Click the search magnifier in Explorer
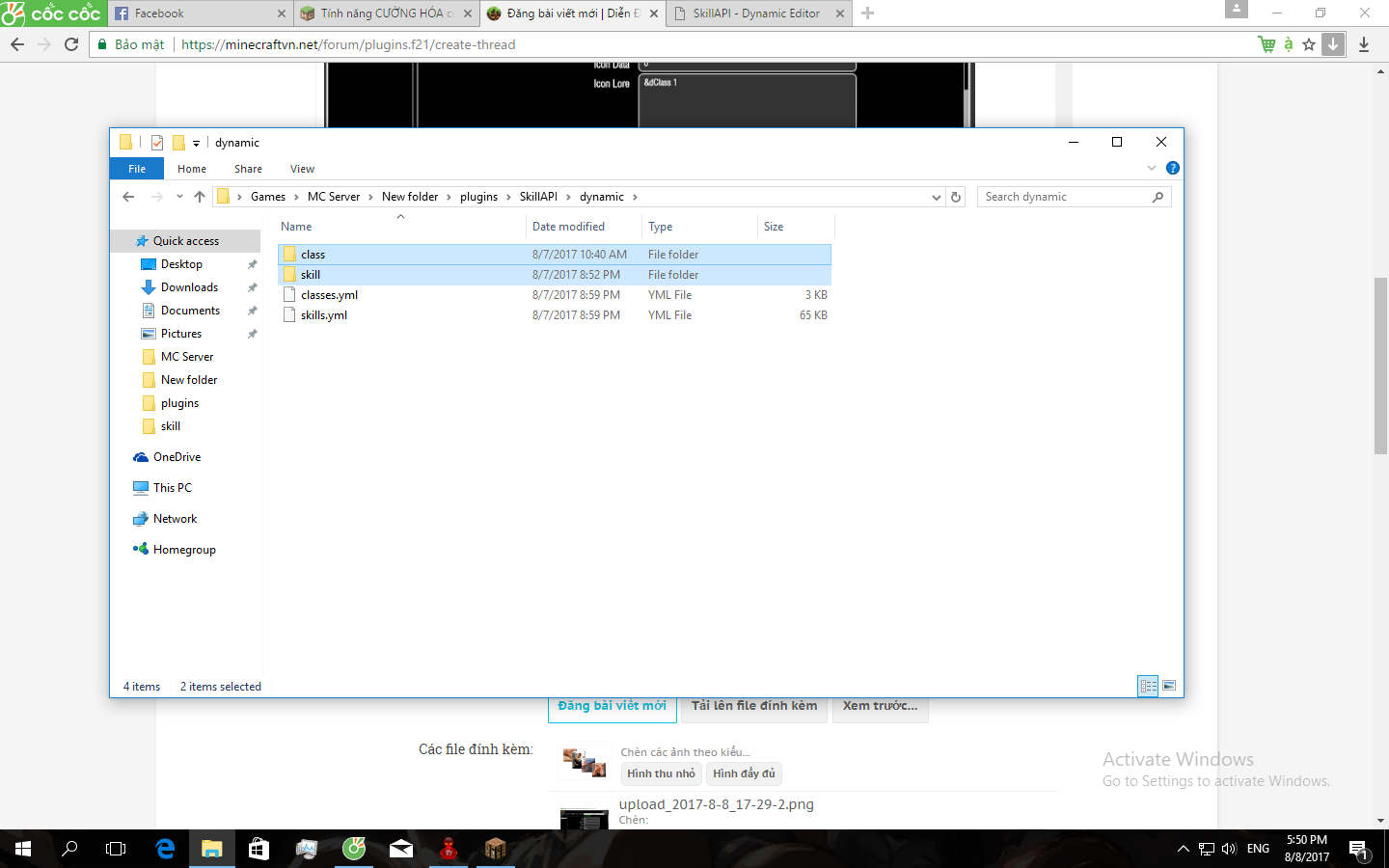Viewport: 1389px width, 868px height. coord(1157,197)
